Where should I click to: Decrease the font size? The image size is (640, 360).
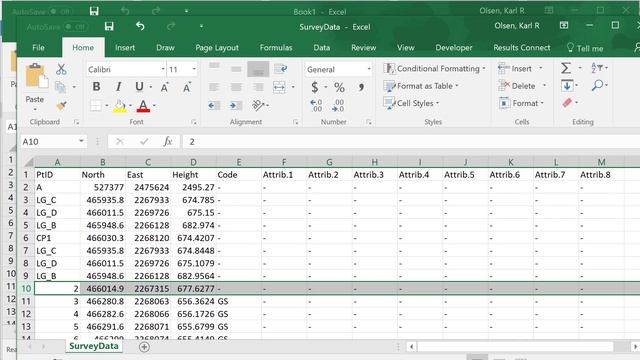pos(187,87)
